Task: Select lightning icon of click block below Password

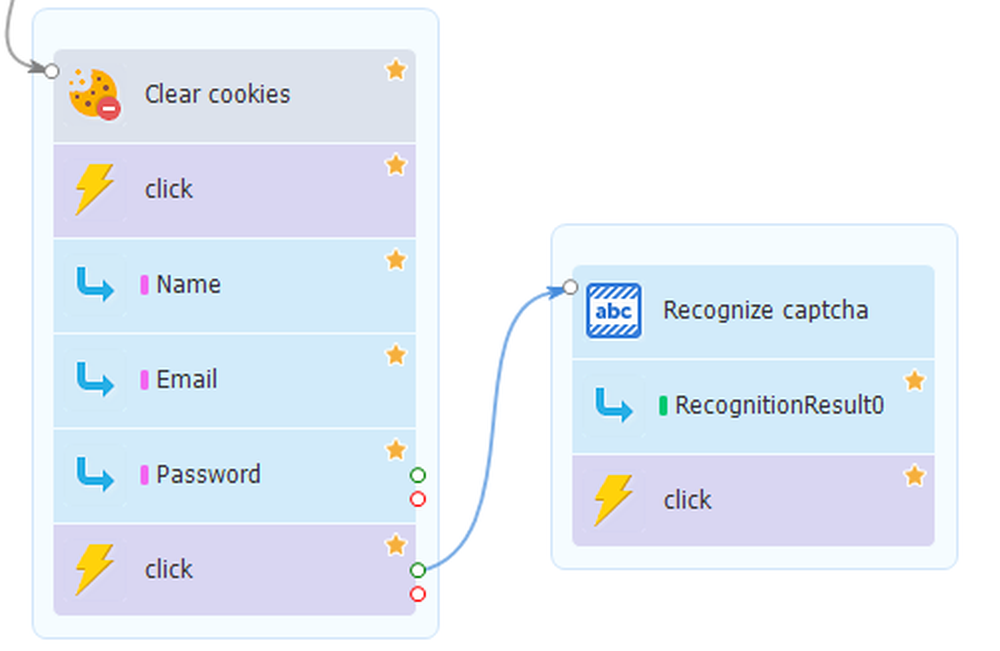Action: [x=94, y=569]
